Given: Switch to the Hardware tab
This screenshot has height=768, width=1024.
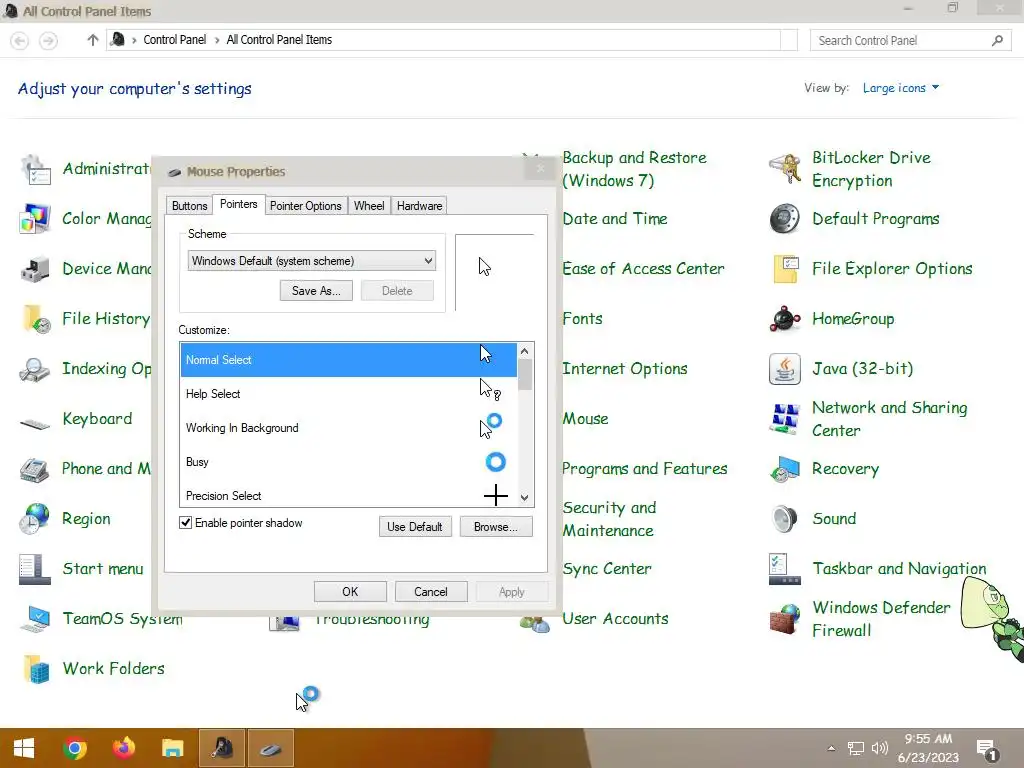Looking at the screenshot, I should point(419,206).
